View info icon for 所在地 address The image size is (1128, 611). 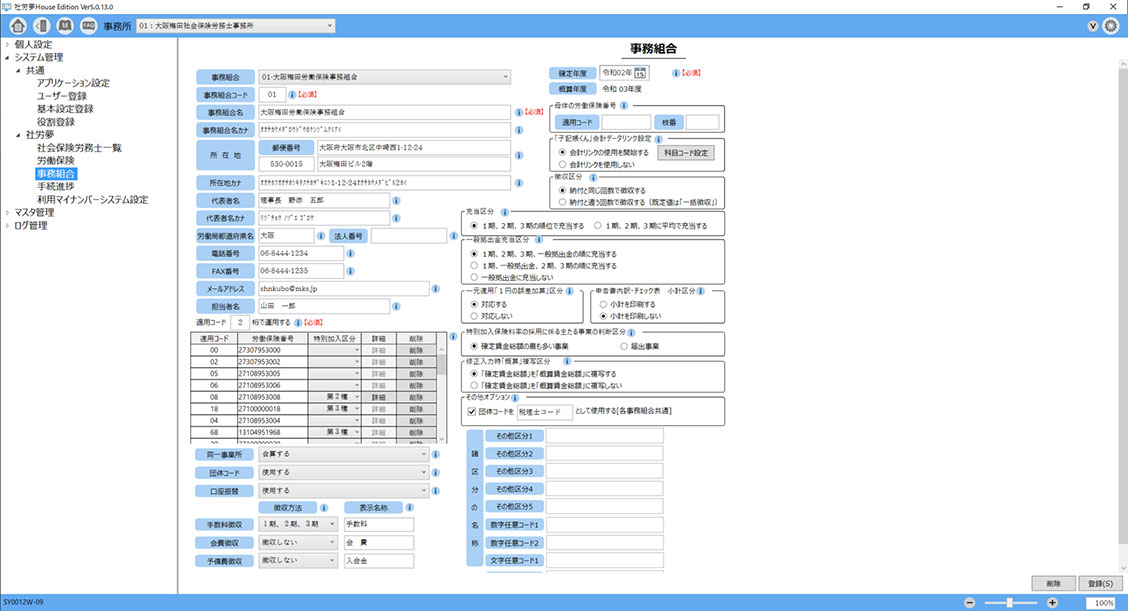[519, 155]
